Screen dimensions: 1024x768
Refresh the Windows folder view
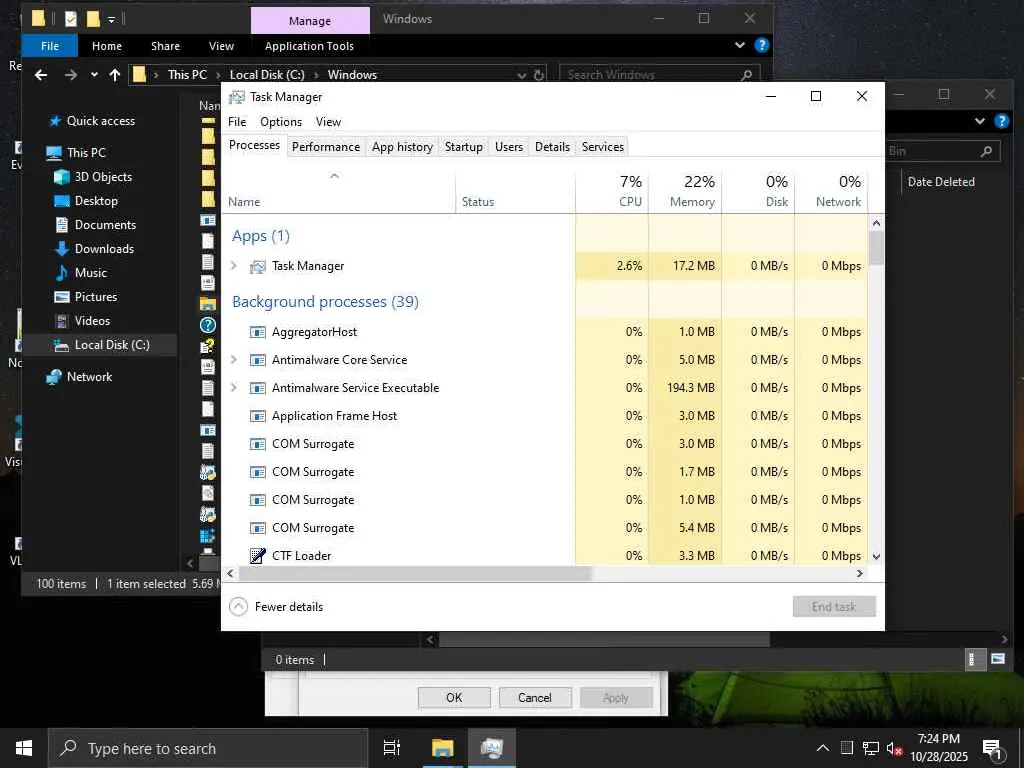click(x=539, y=75)
